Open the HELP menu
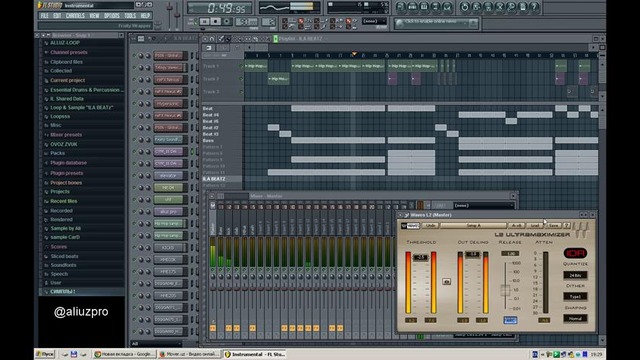 click(x=145, y=16)
